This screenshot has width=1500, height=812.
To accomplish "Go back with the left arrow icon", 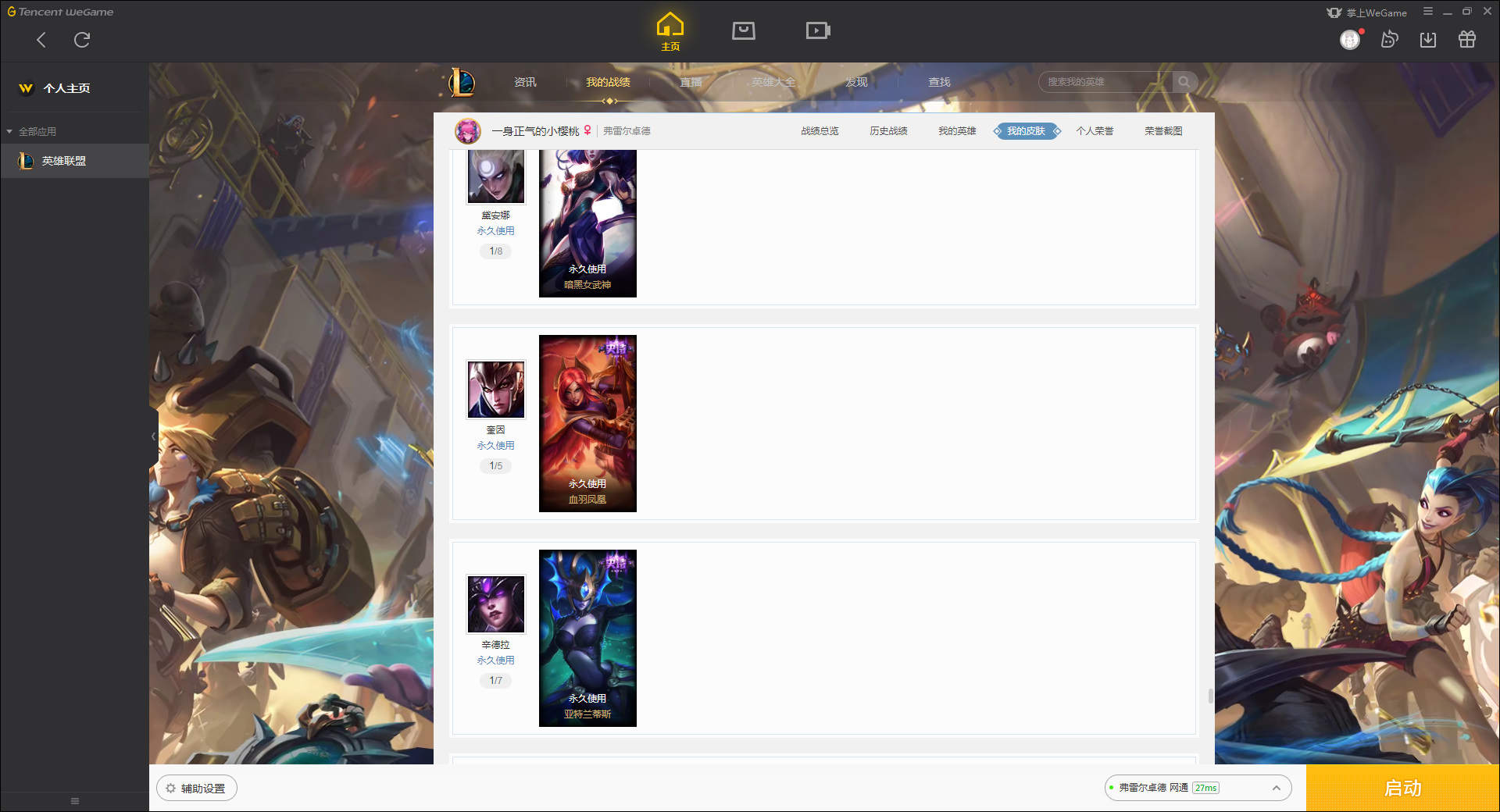I will click(x=41, y=40).
